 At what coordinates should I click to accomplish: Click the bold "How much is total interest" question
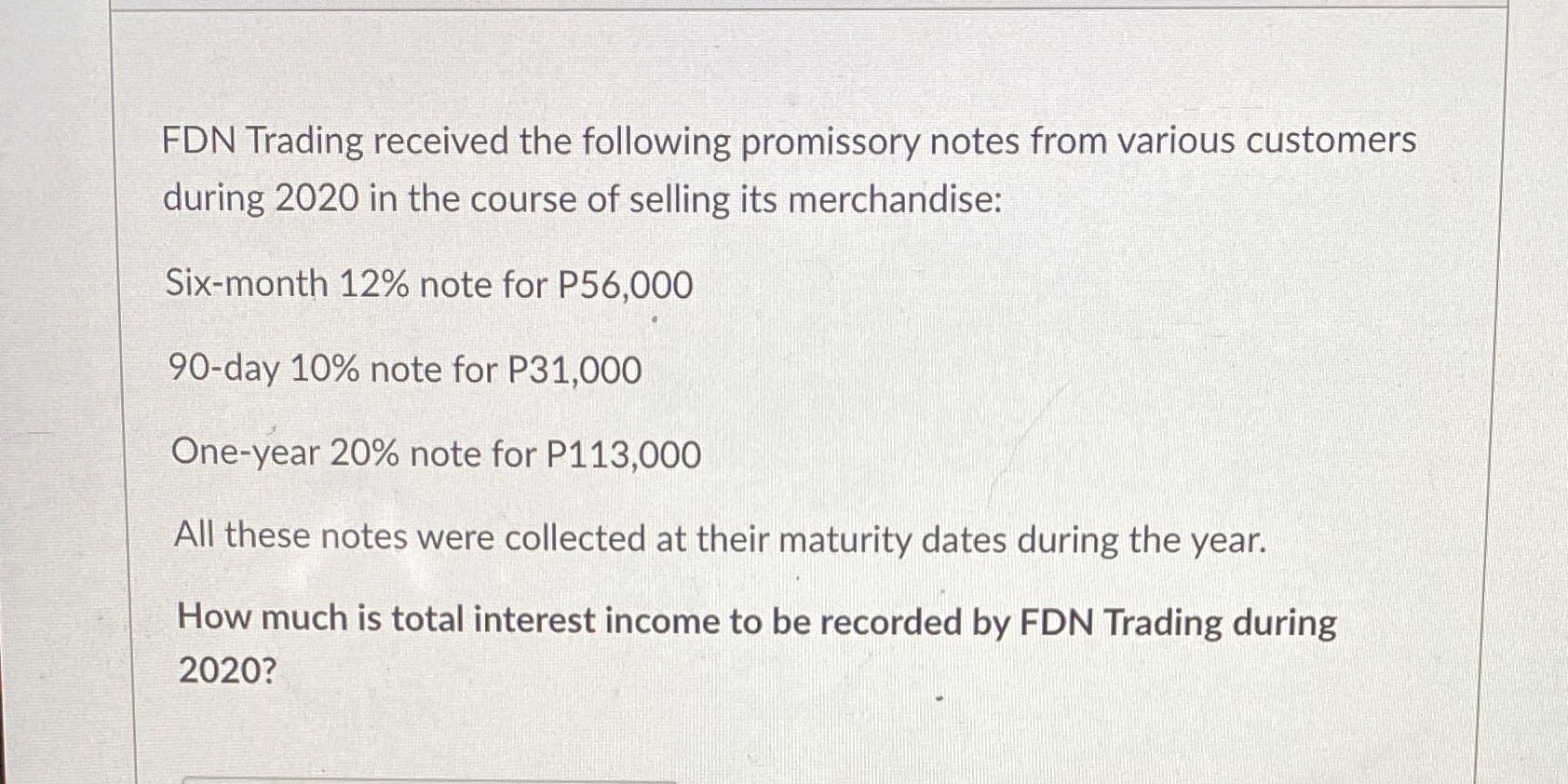[757, 621]
